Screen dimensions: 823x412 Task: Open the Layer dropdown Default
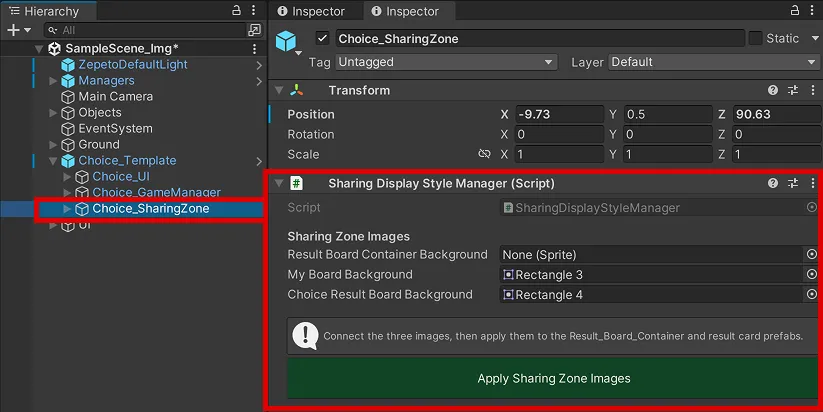714,62
